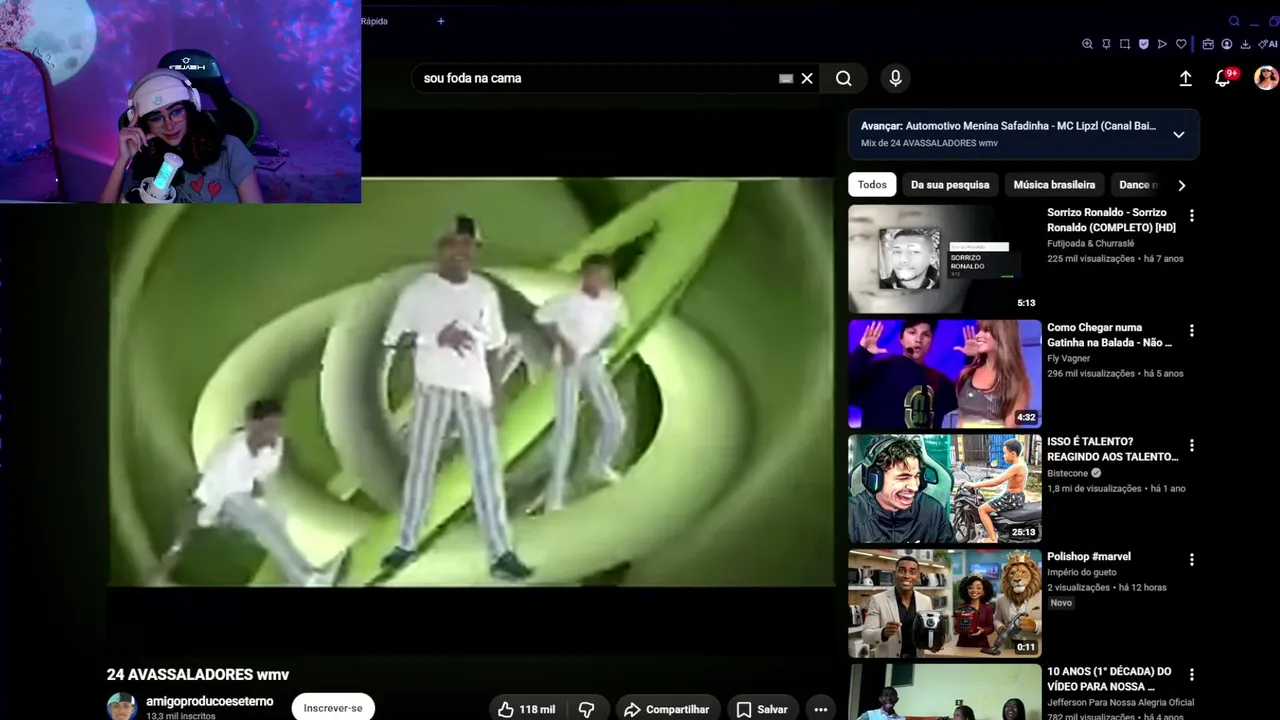Open more actions menu beside 'Salvar'
1280x720 pixels.
click(821, 709)
